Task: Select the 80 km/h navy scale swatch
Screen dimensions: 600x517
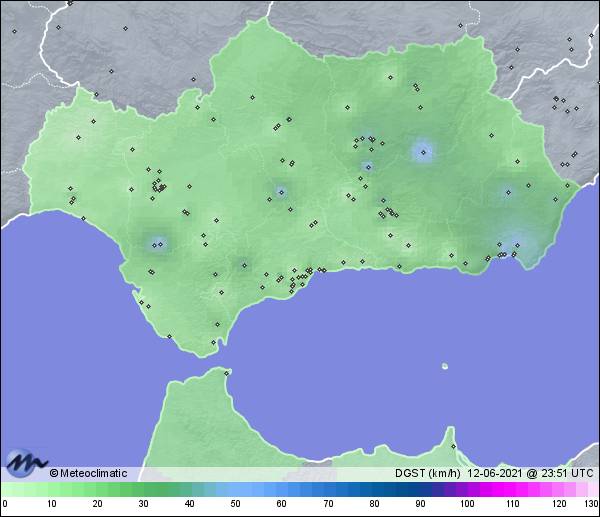Action: pos(374,488)
